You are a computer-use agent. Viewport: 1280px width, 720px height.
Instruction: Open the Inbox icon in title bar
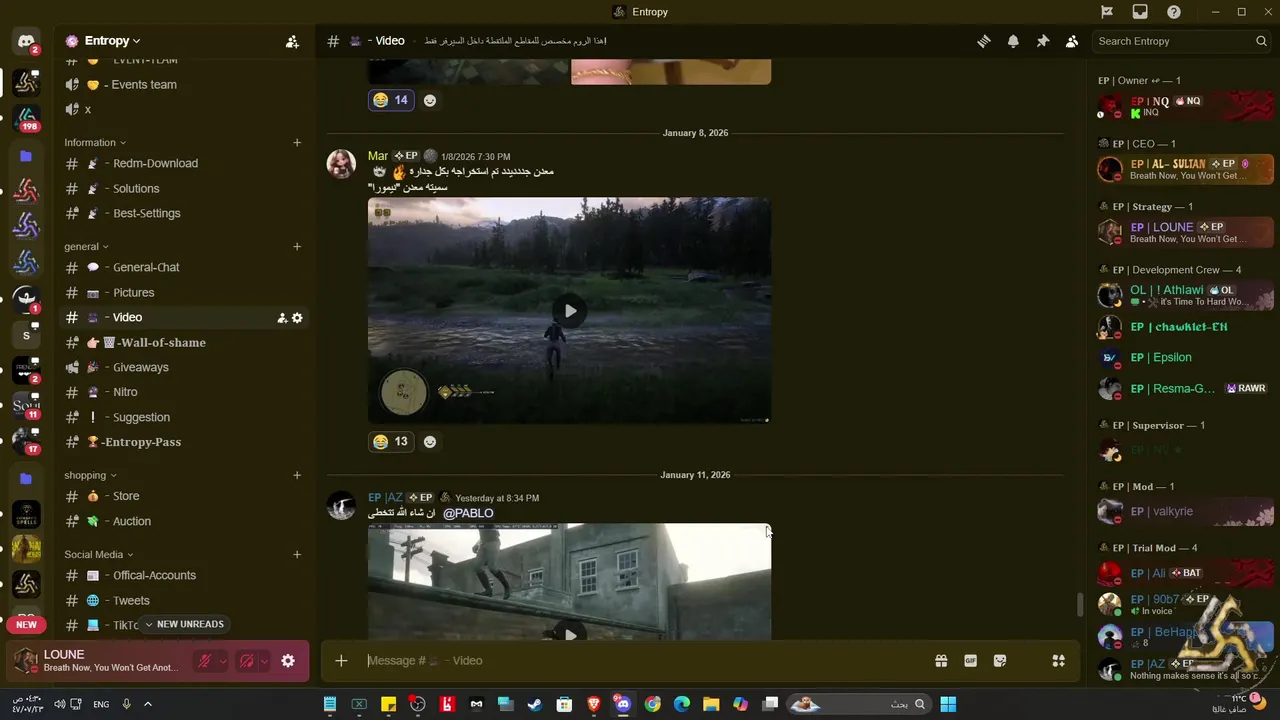(x=1140, y=12)
